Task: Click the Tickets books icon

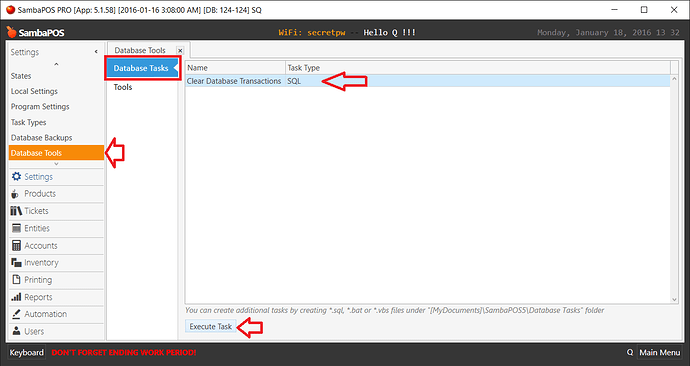Action: (16, 211)
